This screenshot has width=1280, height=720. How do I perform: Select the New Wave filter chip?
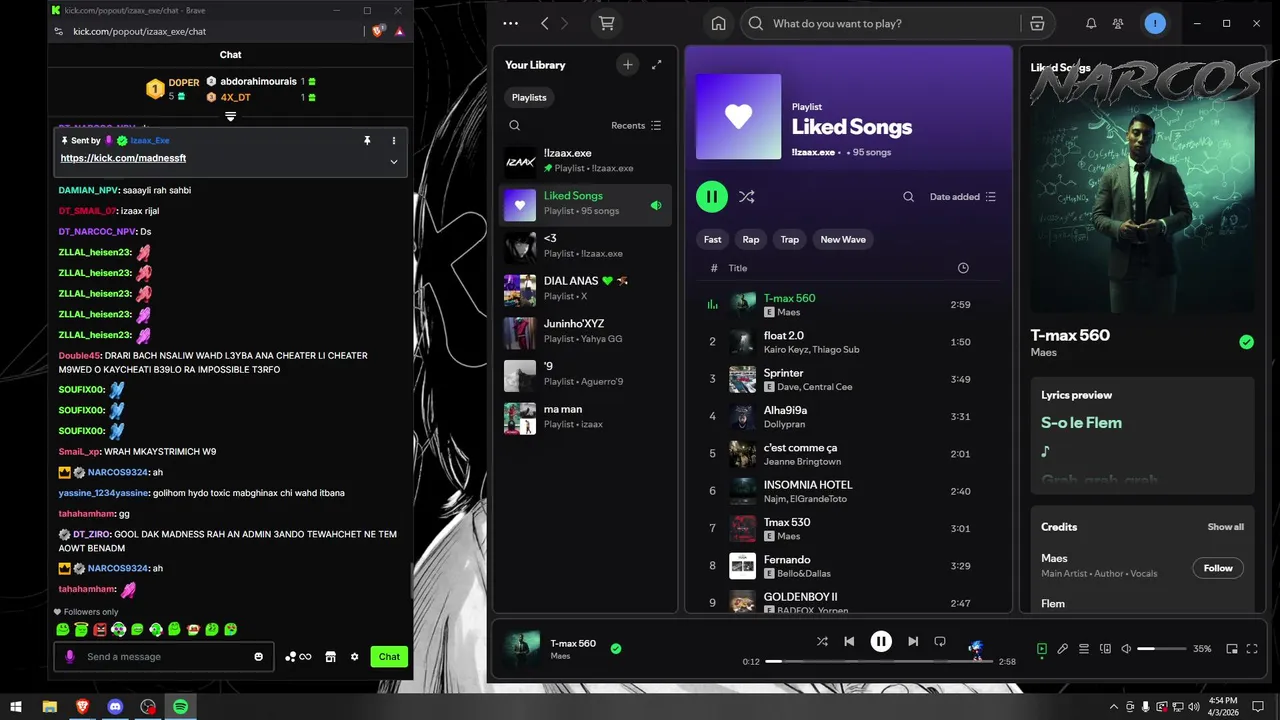(x=843, y=239)
